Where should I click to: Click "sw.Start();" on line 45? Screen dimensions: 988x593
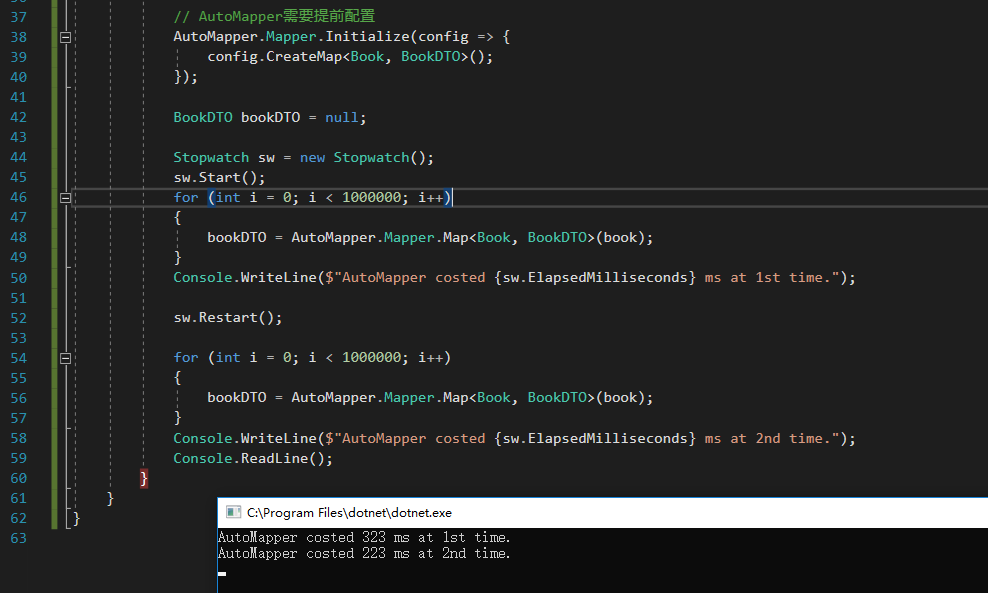click(219, 178)
